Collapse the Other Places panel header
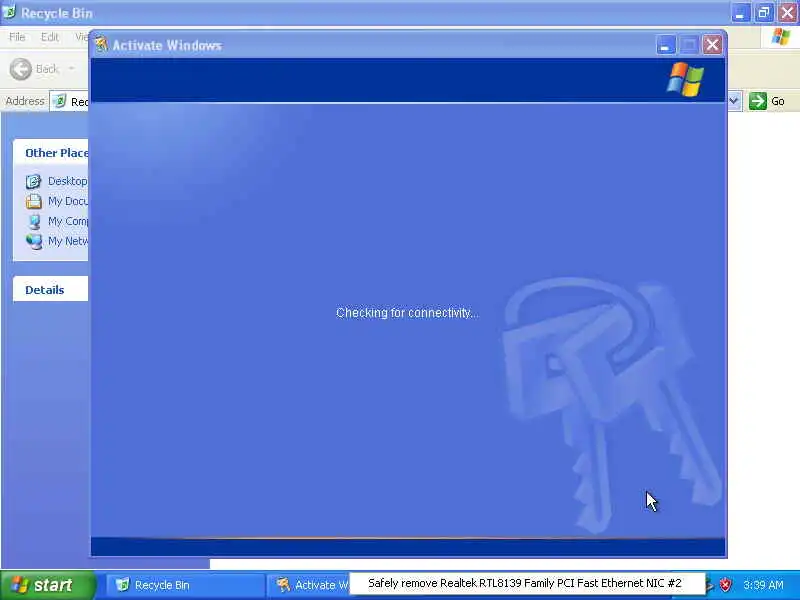The image size is (800, 600). (x=51, y=153)
